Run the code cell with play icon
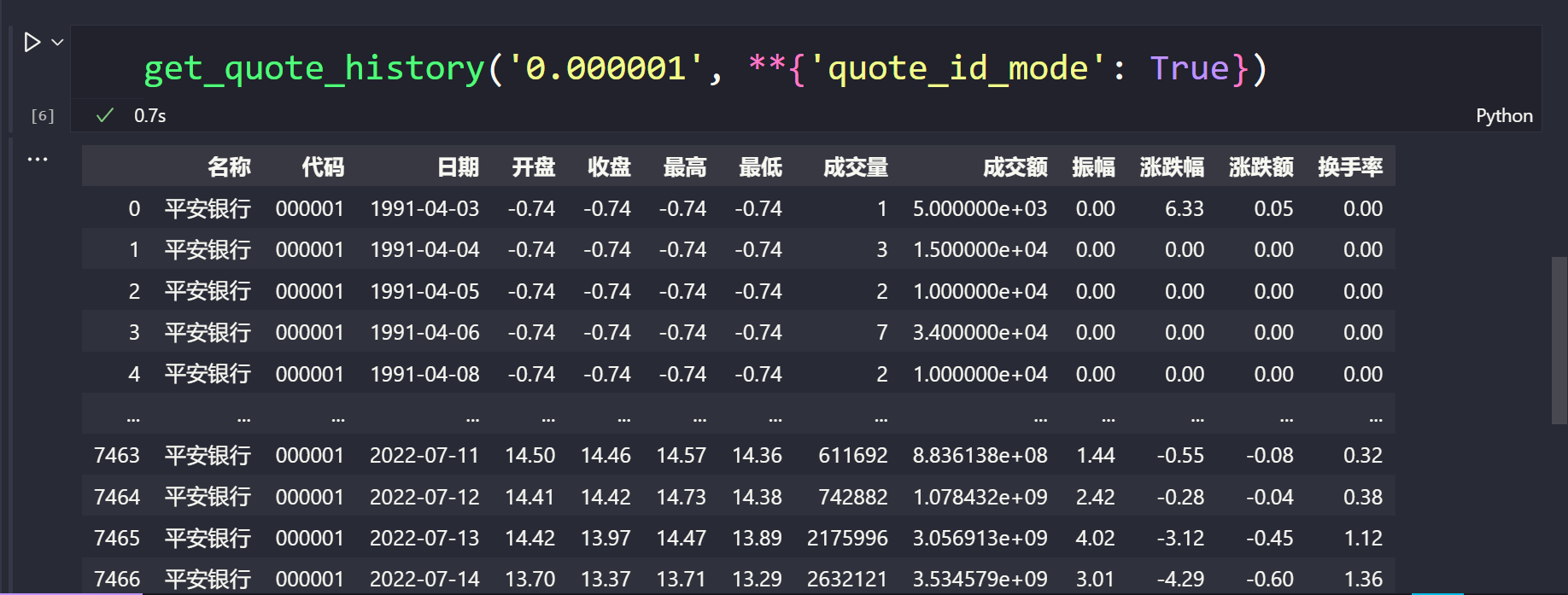The image size is (1568, 595). coord(32,42)
